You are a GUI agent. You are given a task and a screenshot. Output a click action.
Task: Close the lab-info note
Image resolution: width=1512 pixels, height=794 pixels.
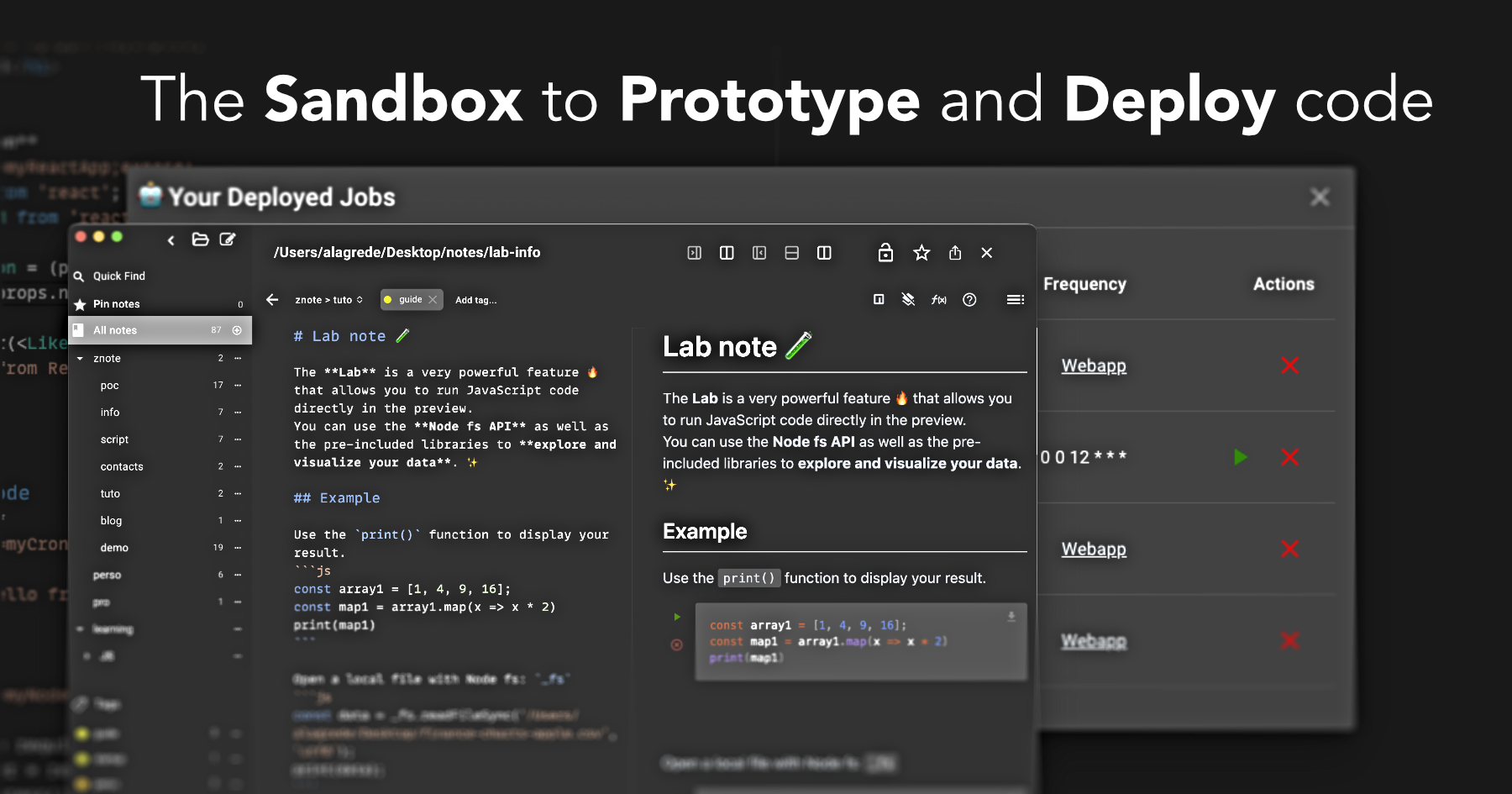tap(987, 253)
